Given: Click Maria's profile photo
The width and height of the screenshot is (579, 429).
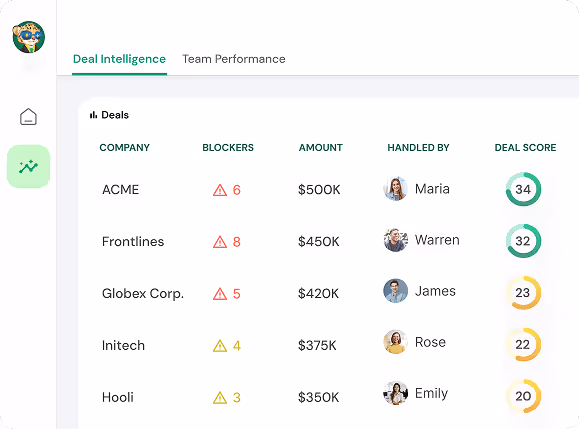Looking at the screenshot, I should click(x=395, y=189).
